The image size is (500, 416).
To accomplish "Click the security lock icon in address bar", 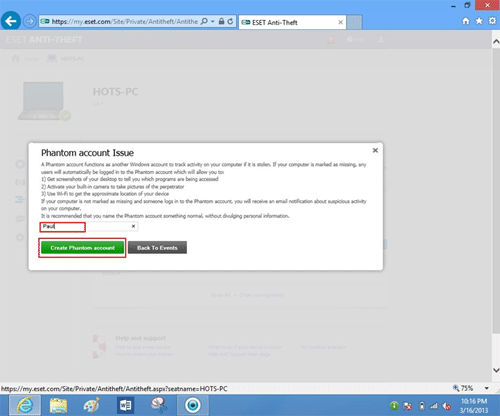I will 221,21.
